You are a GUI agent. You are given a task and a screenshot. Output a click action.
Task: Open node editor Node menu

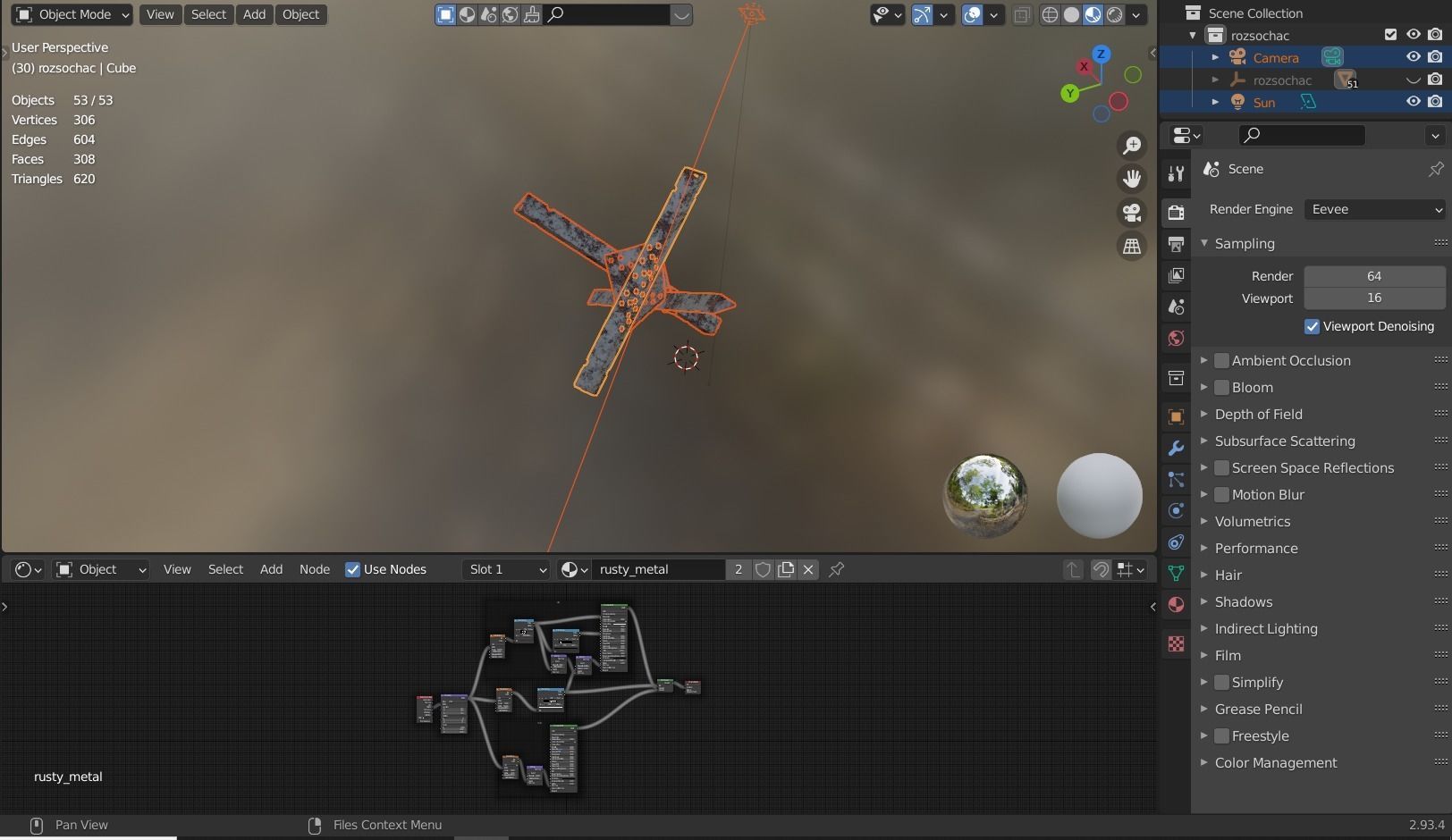coord(314,569)
